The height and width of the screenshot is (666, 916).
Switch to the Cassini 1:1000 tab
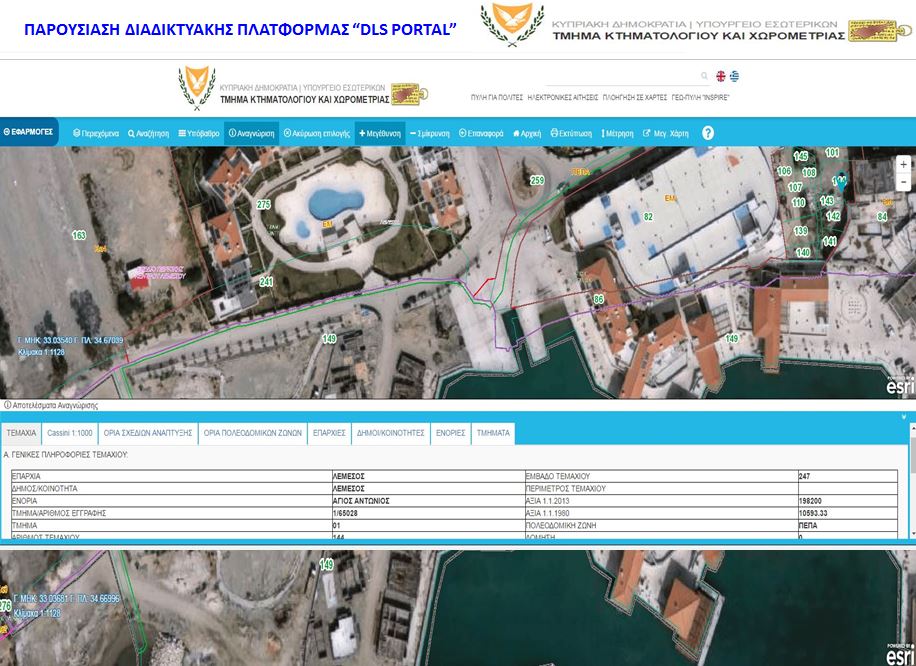71,434
